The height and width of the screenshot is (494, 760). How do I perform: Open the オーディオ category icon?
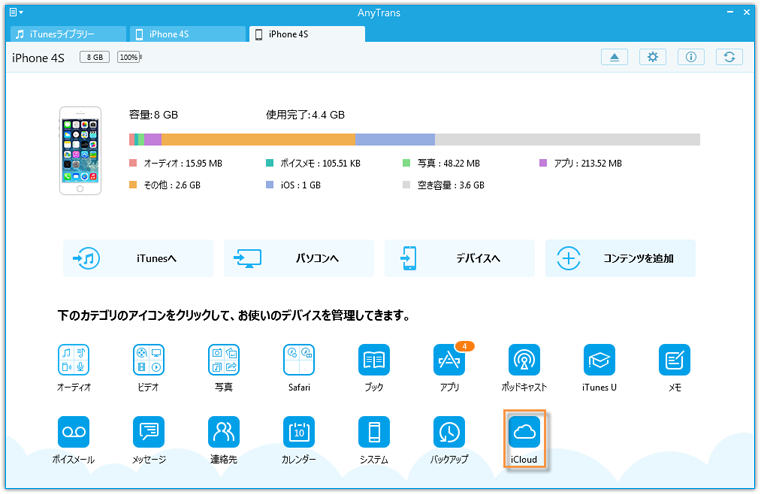tap(73, 360)
